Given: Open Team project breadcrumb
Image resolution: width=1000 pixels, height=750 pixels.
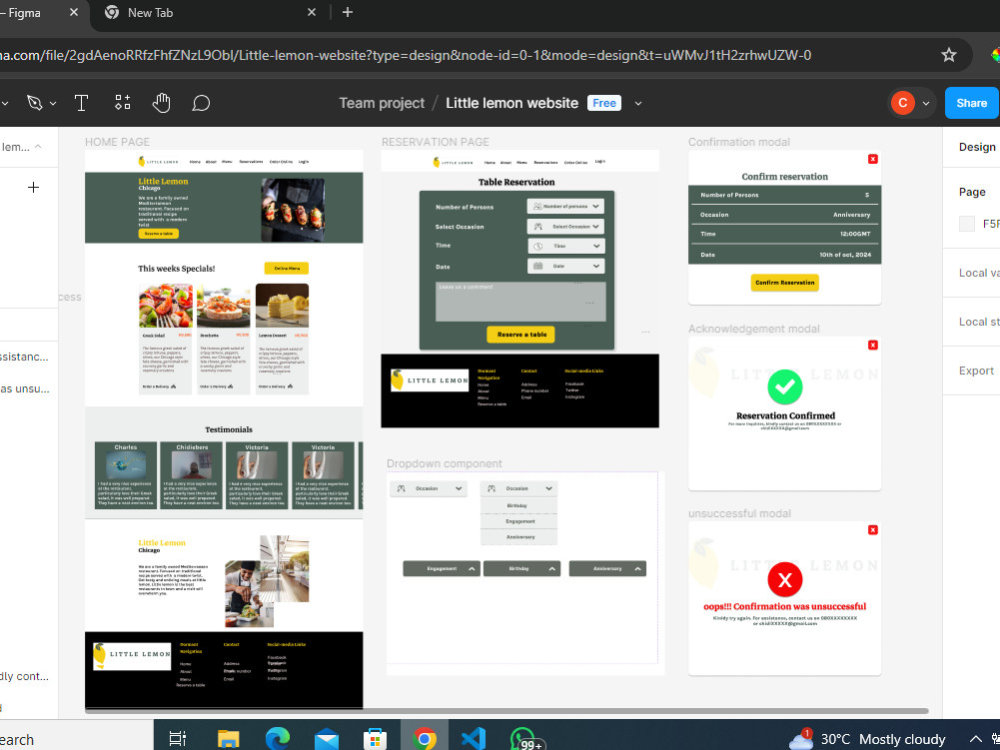Looking at the screenshot, I should pos(381,103).
